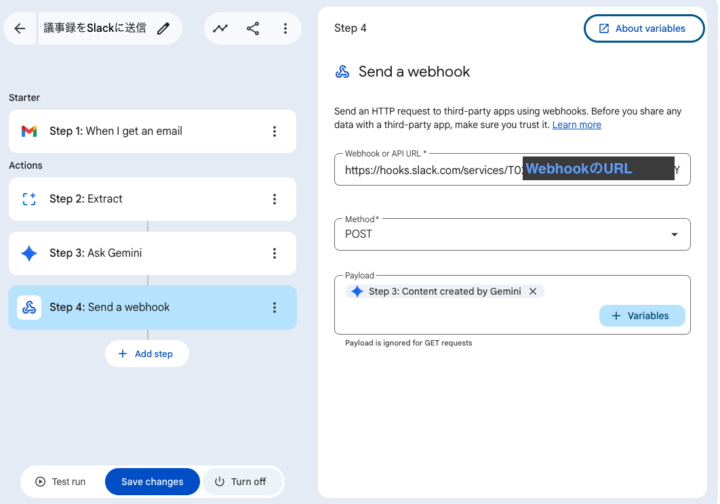Remove Step 3 Gemini content chip

pyautogui.click(x=533, y=292)
